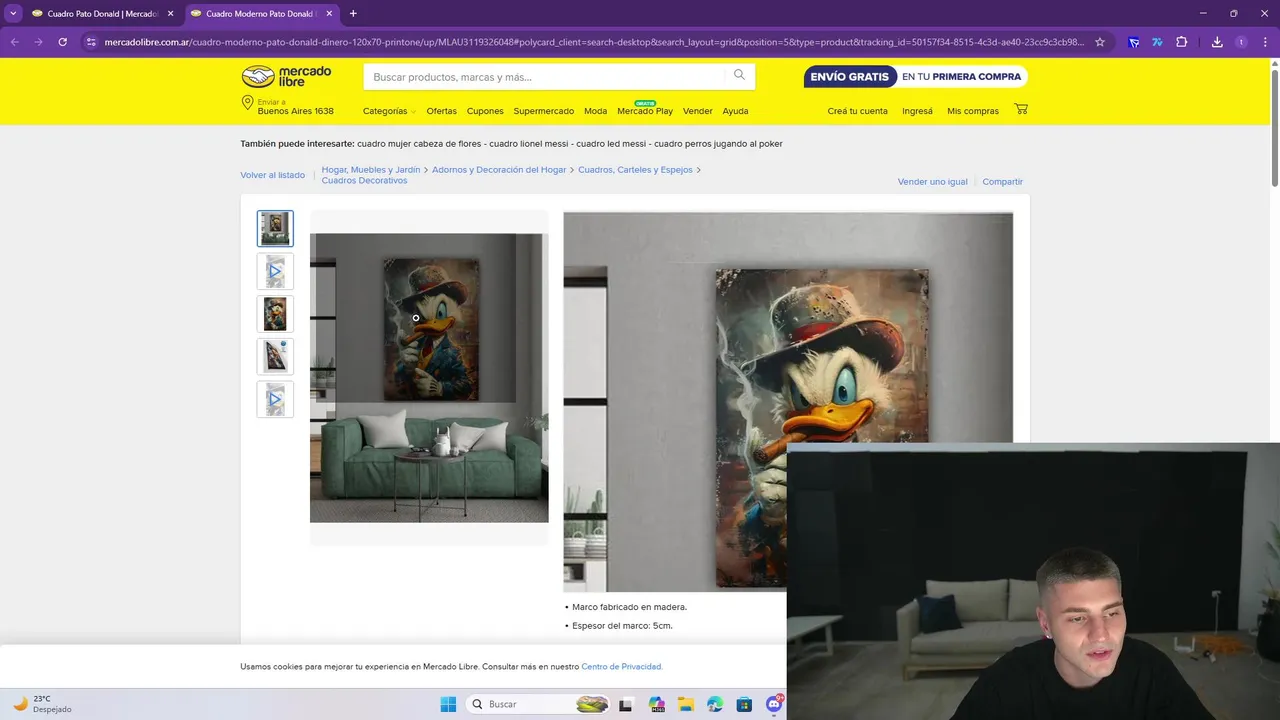Expand the Categorías dropdown
Image resolution: width=1280 pixels, height=720 pixels.
tap(389, 111)
